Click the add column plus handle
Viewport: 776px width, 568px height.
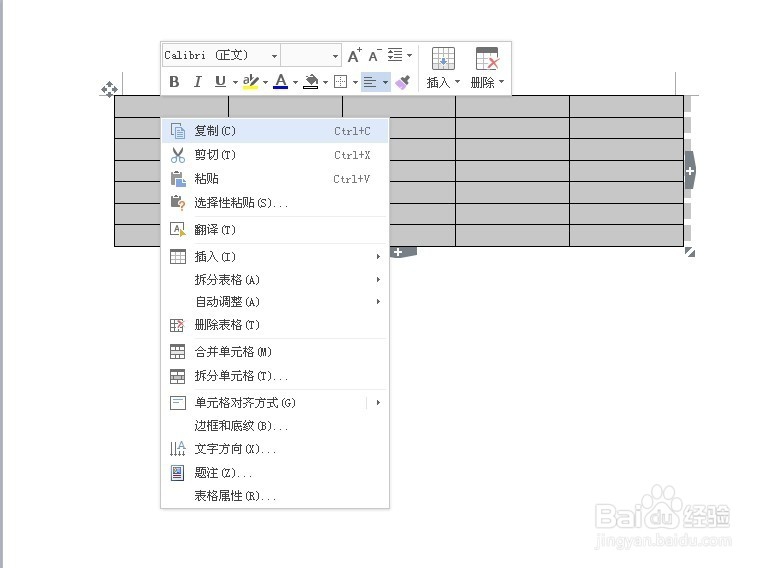coord(690,171)
